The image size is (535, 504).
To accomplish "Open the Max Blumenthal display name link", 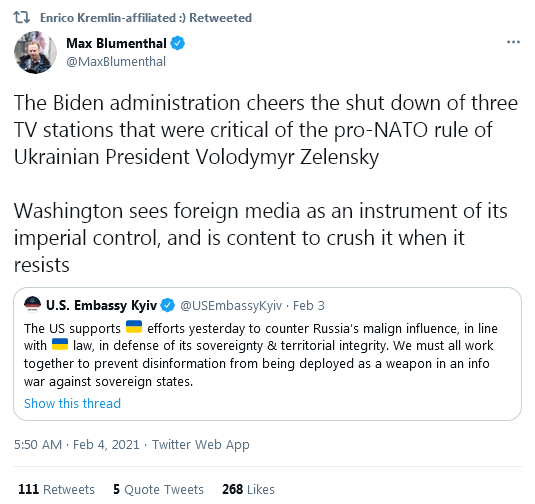I will 116,43.
